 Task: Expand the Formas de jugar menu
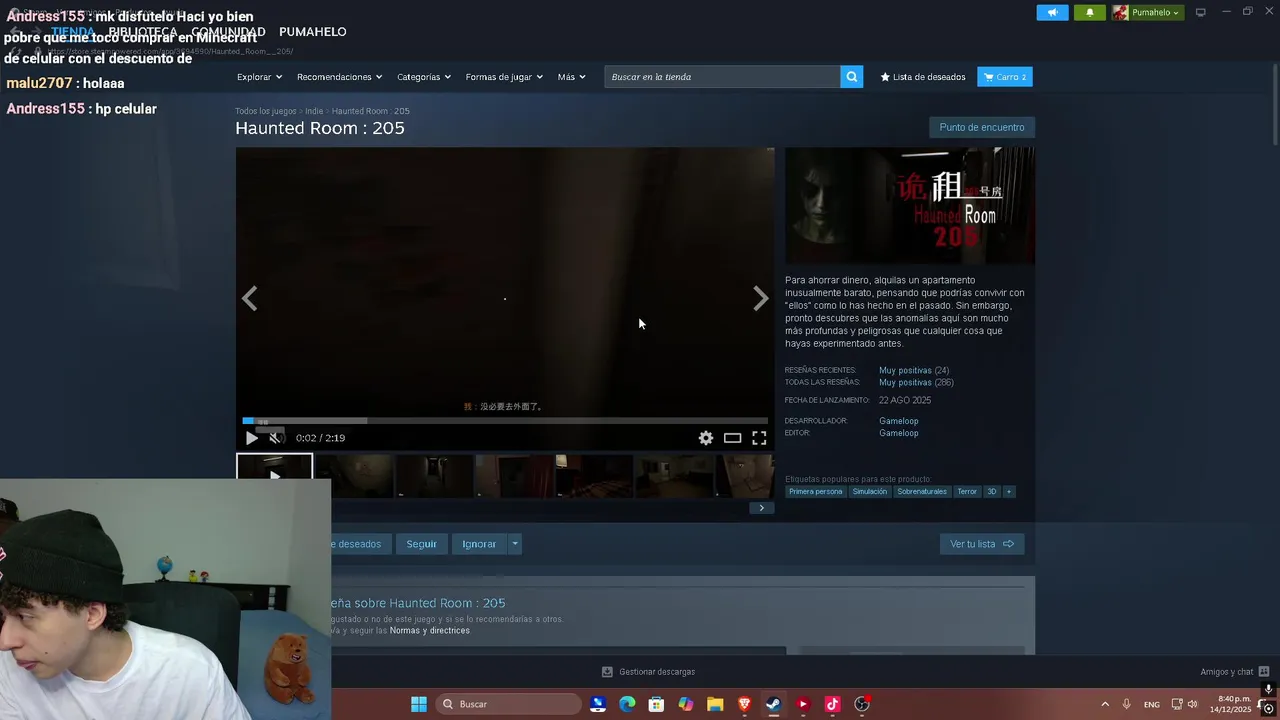[504, 77]
